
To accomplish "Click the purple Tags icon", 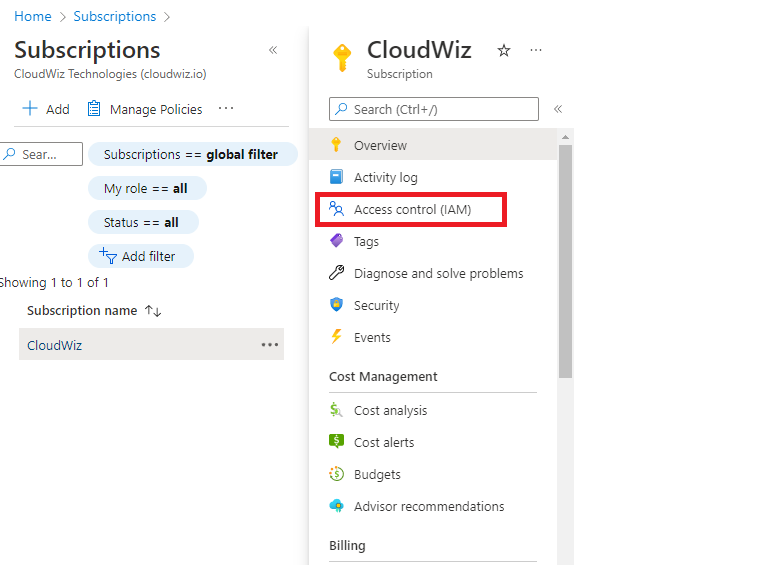I will [x=337, y=242].
